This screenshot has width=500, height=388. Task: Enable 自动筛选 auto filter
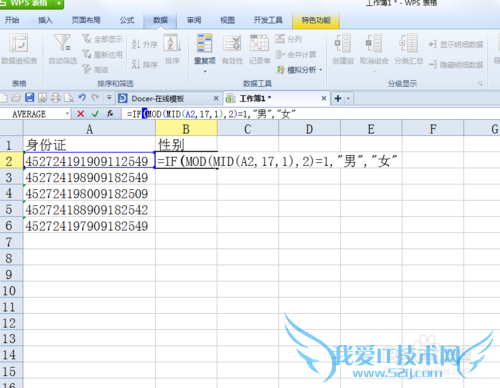63,49
